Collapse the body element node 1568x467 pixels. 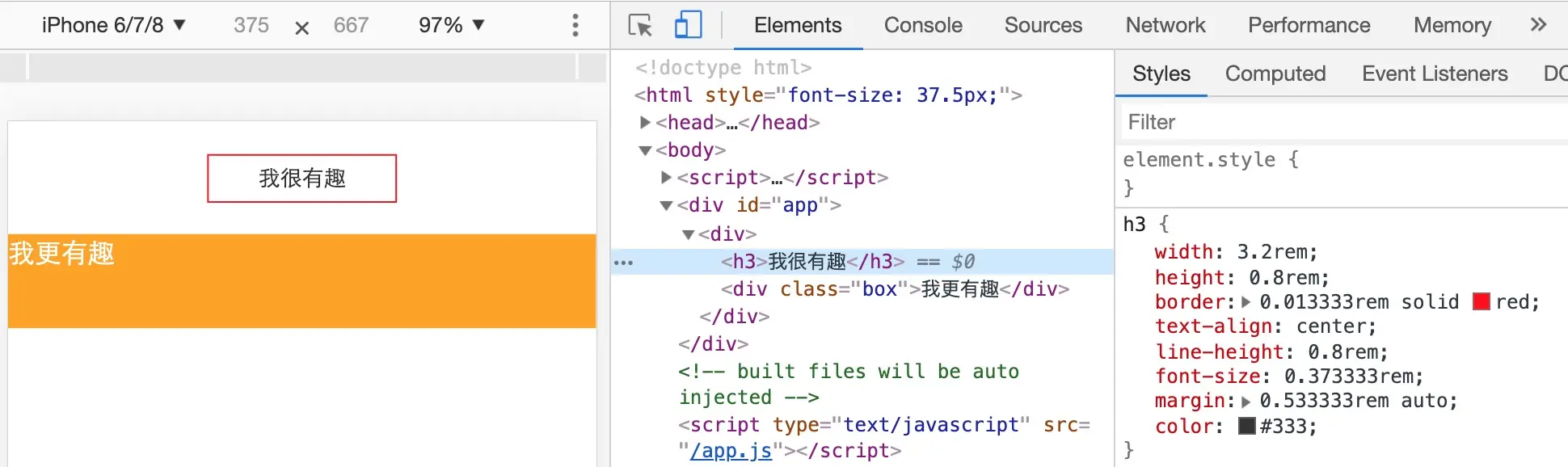[x=645, y=150]
